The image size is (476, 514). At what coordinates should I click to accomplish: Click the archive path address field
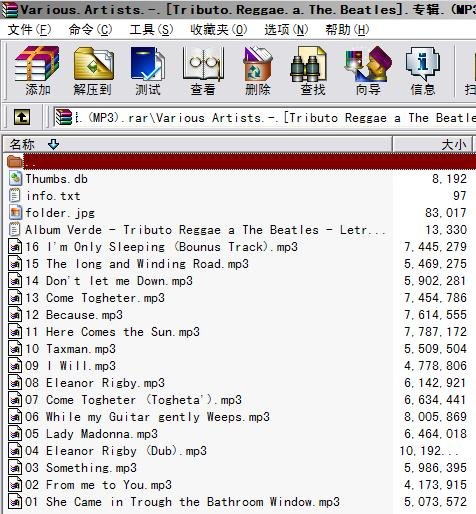pyautogui.click(x=264, y=117)
